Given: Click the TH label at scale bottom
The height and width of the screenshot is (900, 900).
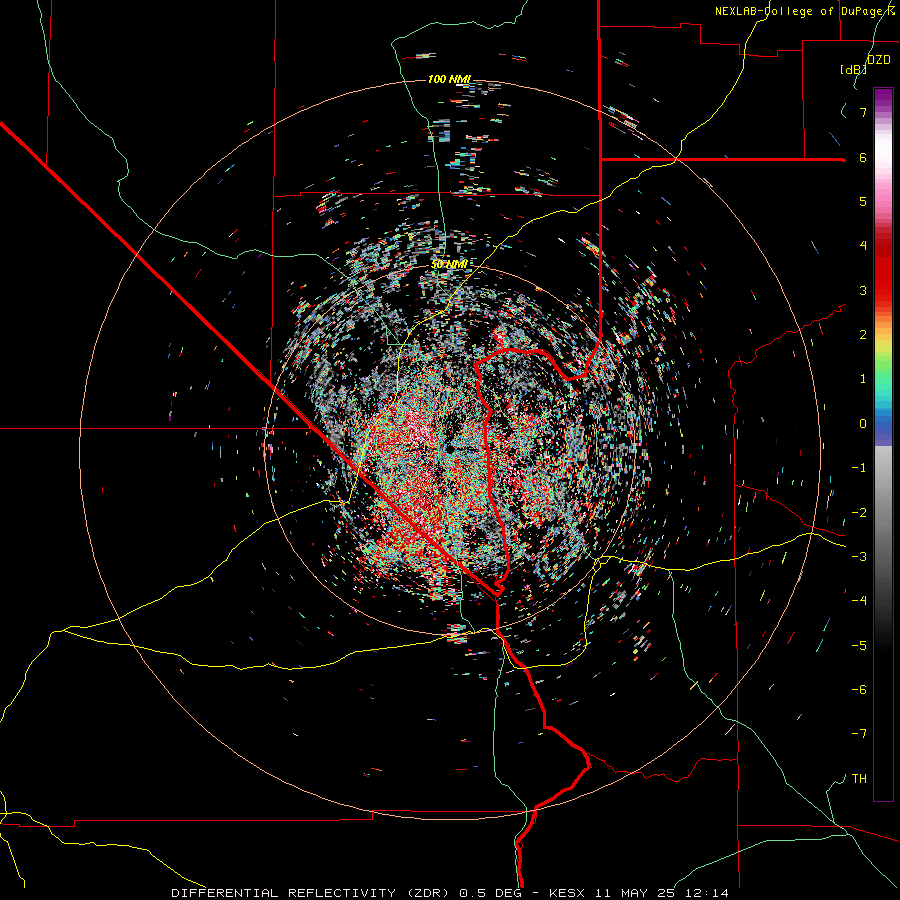Looking at the screenshot, I should [859, 779].
